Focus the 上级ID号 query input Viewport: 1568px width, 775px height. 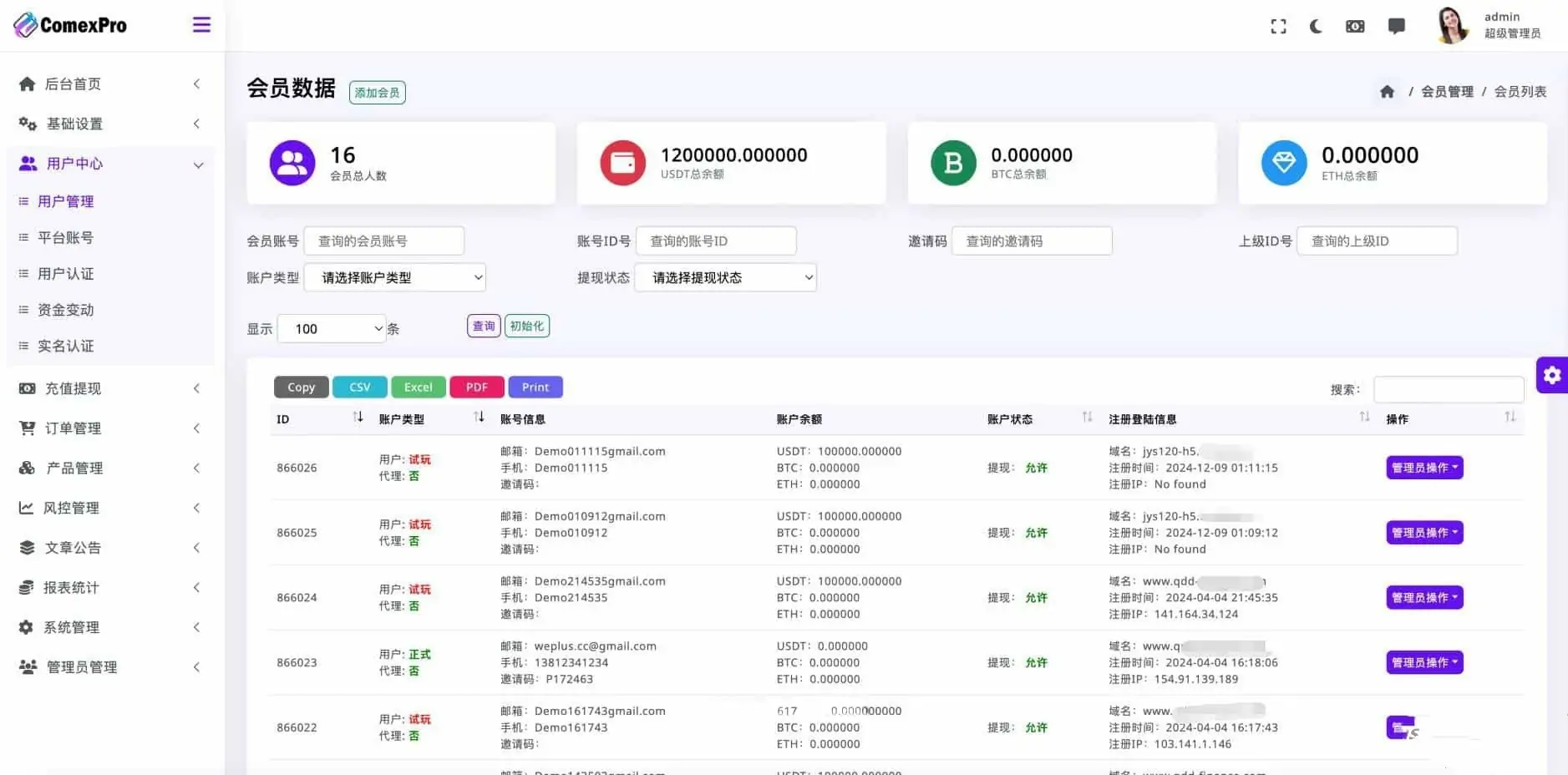click(1377, 241)
